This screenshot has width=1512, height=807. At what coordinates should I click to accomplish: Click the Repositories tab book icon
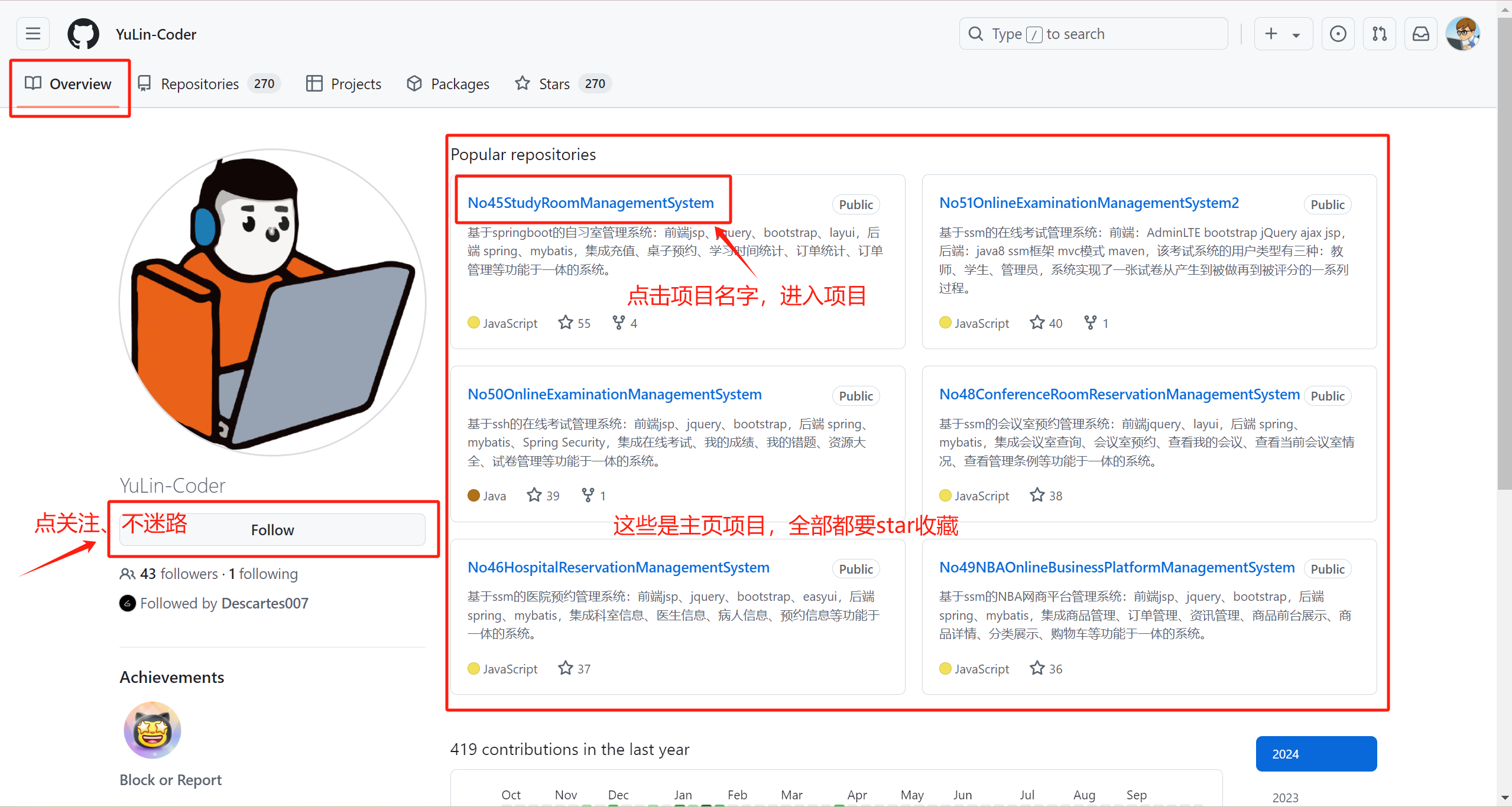pos(144,83)
